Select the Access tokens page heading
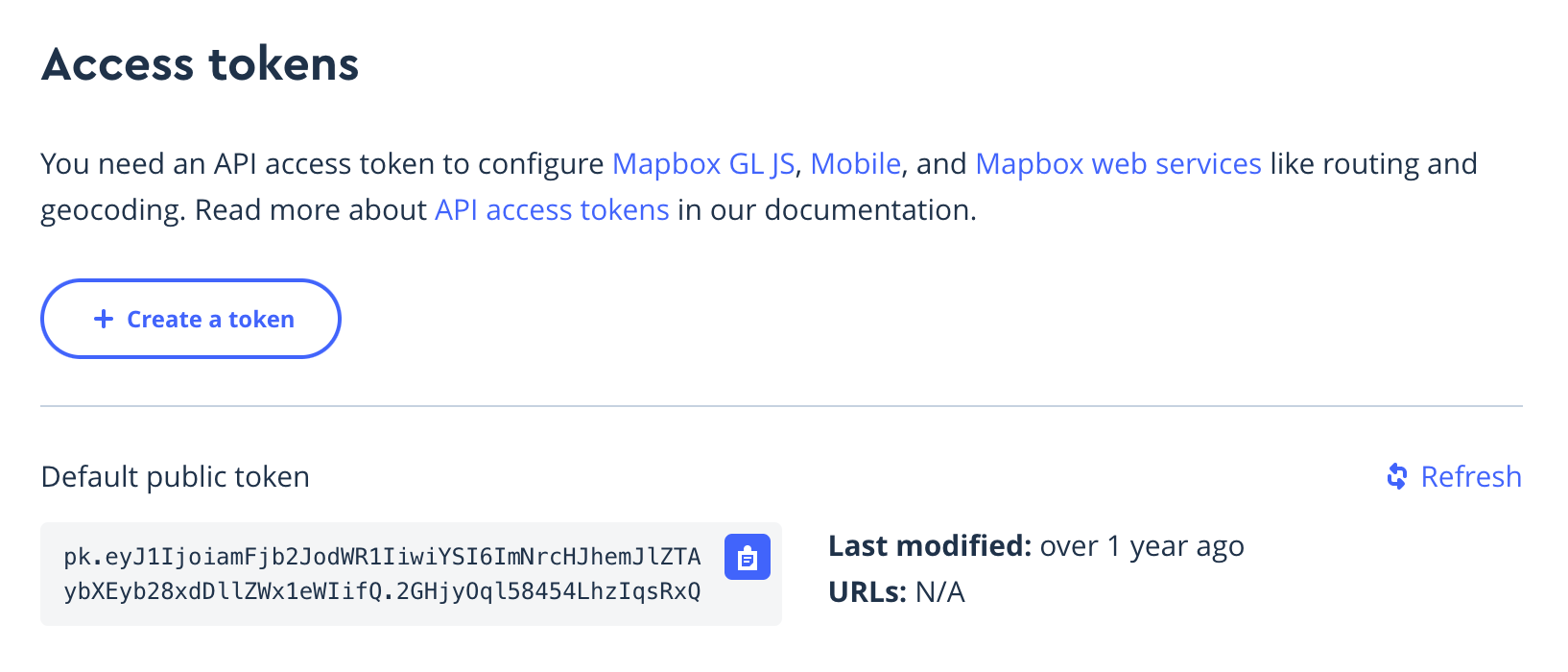This screenshot has width=1568, height=672. coord(200,63)
